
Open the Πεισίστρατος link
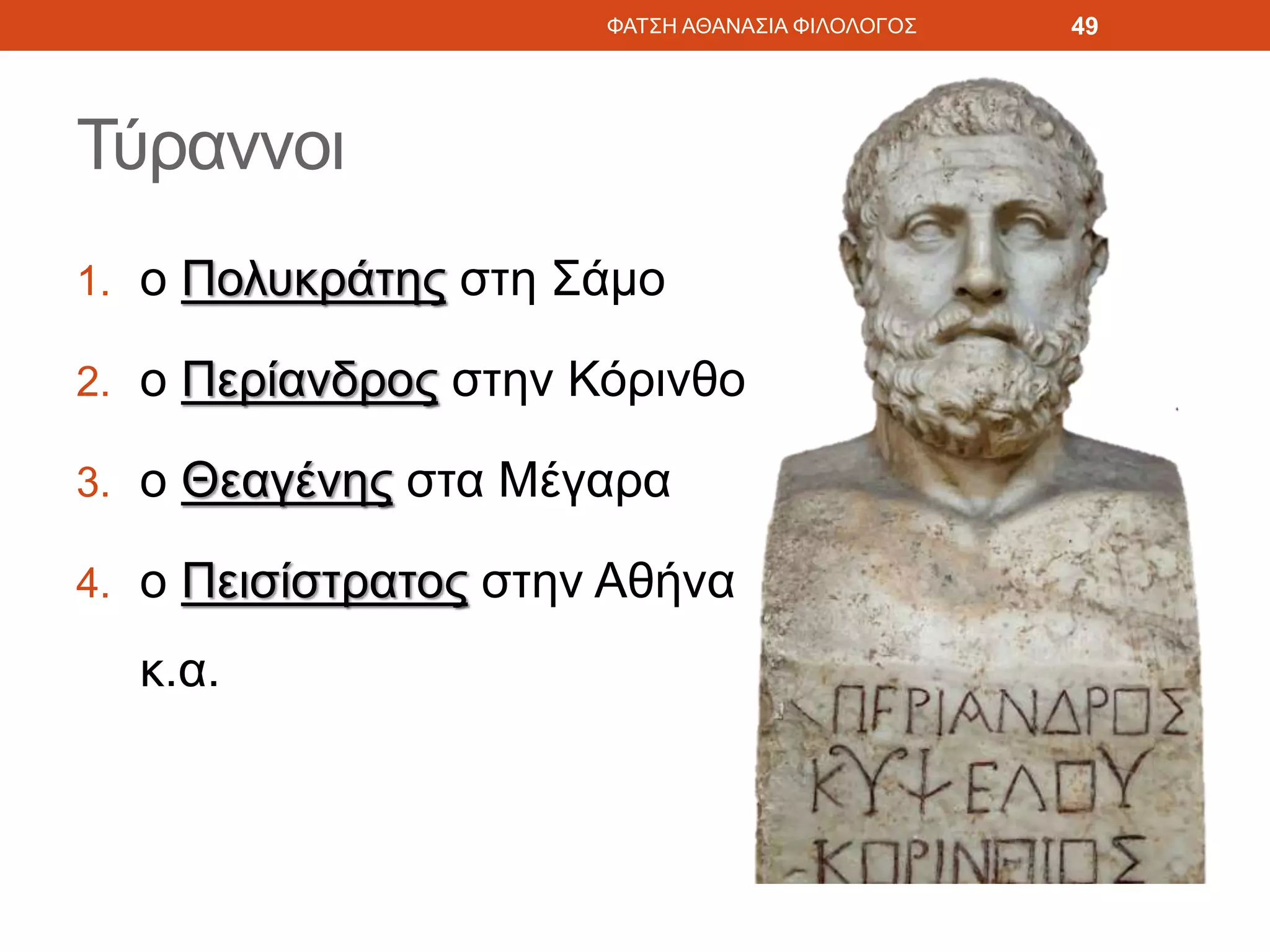[324, 583]
